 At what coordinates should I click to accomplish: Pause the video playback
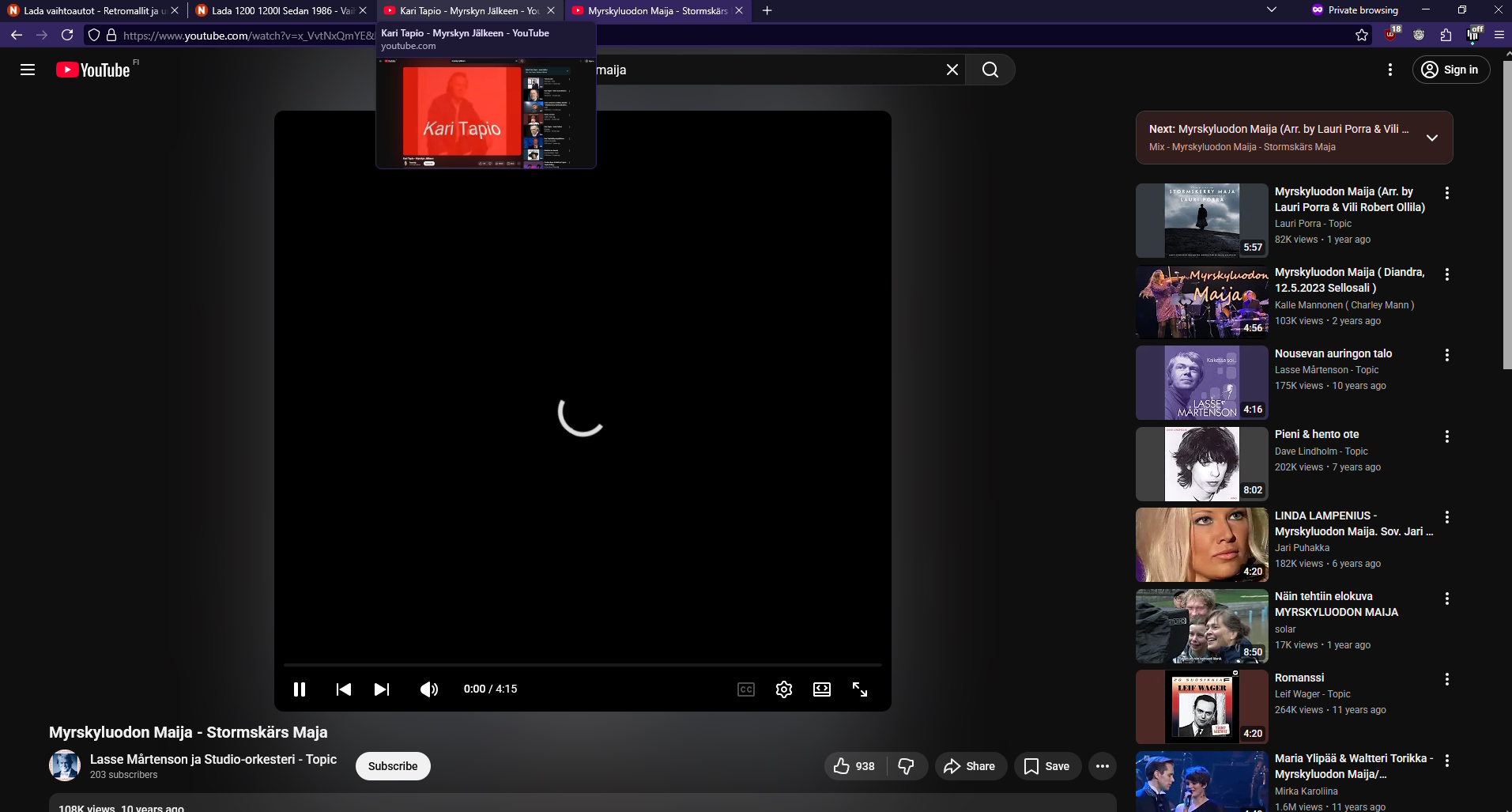click(x=300, y=689)
